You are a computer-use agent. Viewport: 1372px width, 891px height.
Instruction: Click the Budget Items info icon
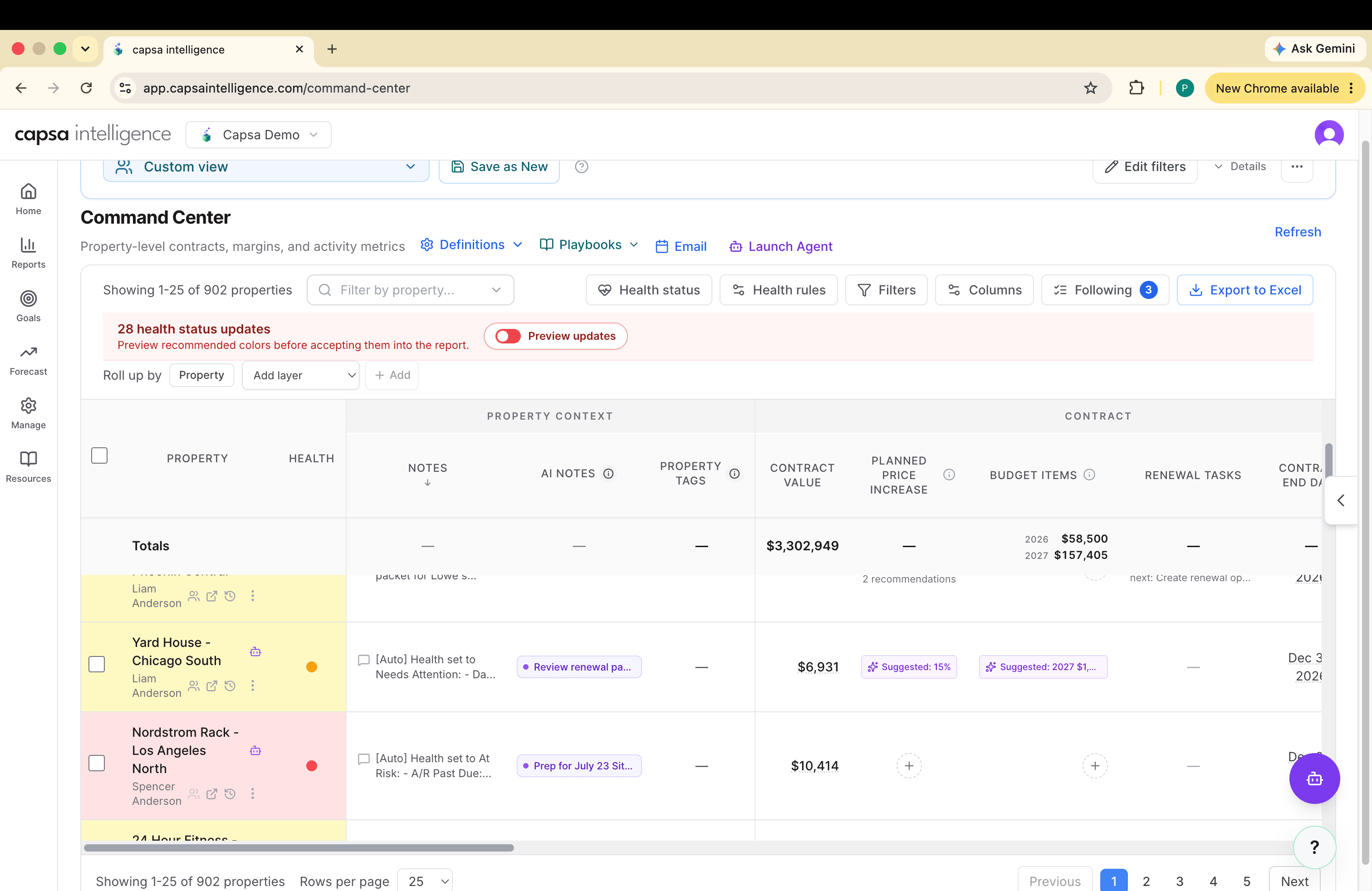pyautogui.click(x=1089, y=475)
